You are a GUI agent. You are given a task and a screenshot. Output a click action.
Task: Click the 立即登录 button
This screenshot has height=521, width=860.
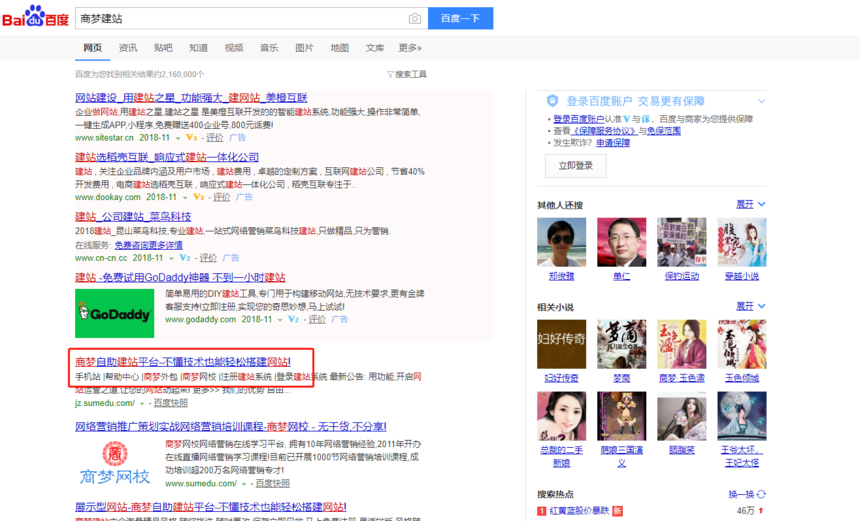tap(575, 166)
